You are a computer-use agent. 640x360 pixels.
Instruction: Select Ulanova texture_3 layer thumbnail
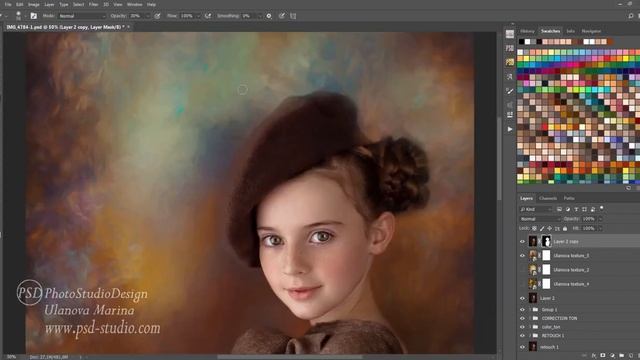tap(533, 256)
